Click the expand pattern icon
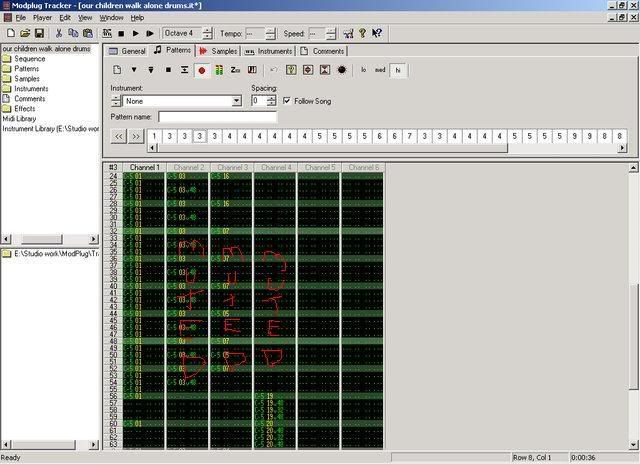The image size is (640, 465). click(x=308, y=70)
